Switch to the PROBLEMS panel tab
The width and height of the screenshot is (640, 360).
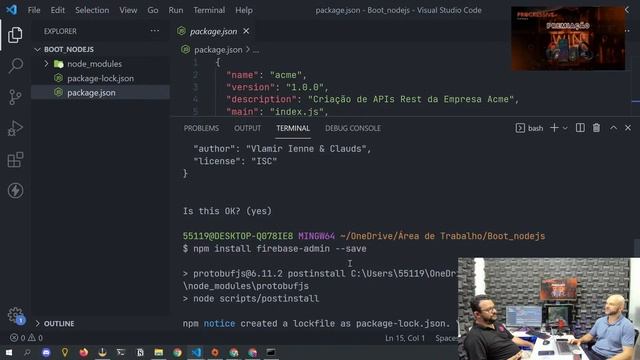[x=201, y=128]
